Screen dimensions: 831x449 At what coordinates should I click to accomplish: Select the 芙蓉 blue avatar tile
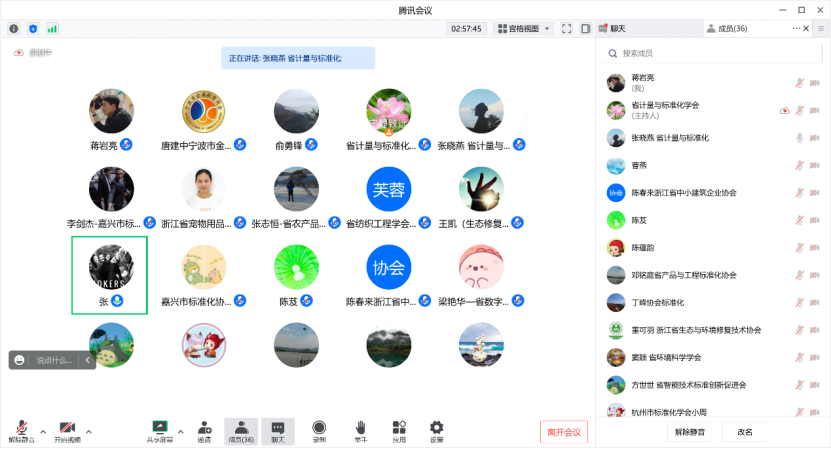click(x=388, y=189)
